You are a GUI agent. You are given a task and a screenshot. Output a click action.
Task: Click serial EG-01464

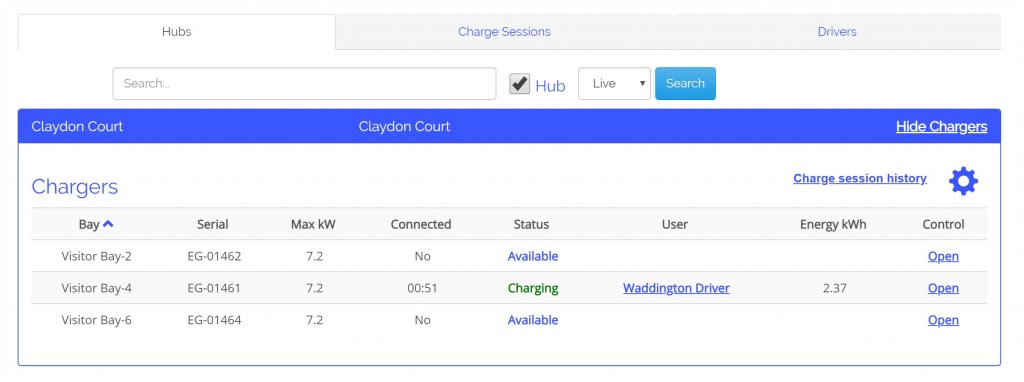point(214,320)
